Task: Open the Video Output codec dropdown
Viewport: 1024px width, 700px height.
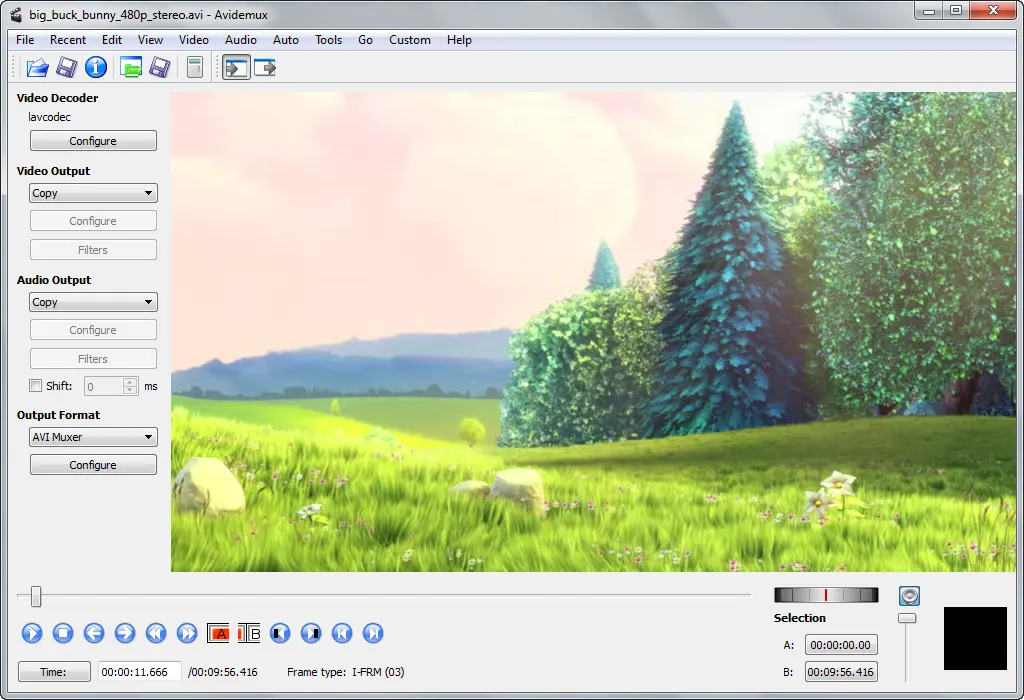Action: (x=92, y=192)
